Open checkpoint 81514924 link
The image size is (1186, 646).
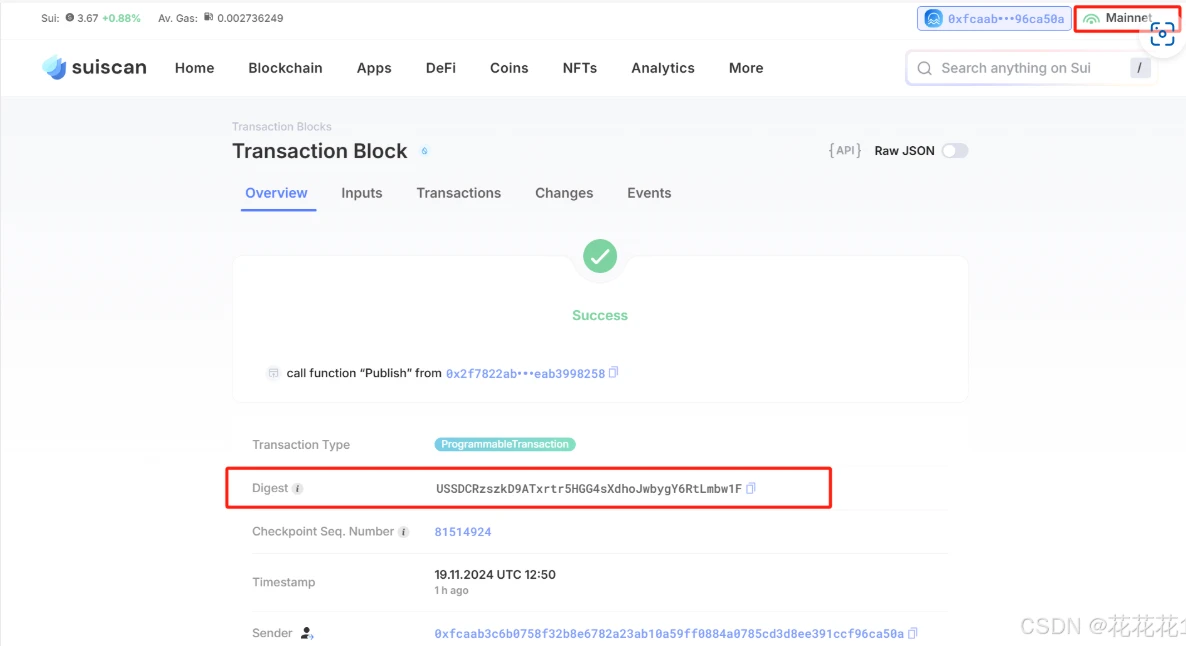pyautogui.click(x=463, y=532)
